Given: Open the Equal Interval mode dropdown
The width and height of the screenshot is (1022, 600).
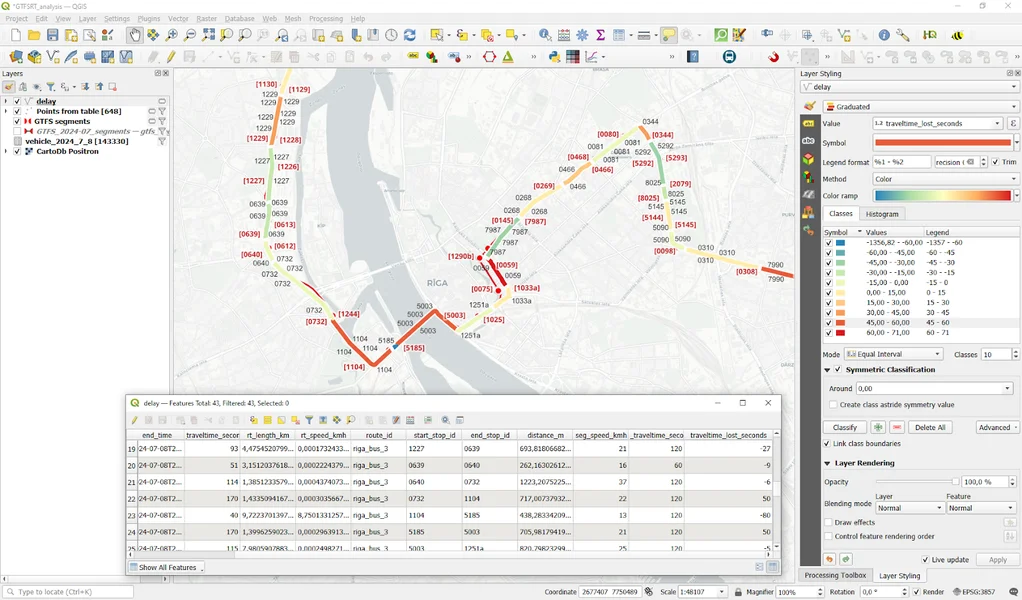Looking at the screenshot, I should [x=894, y=354].
